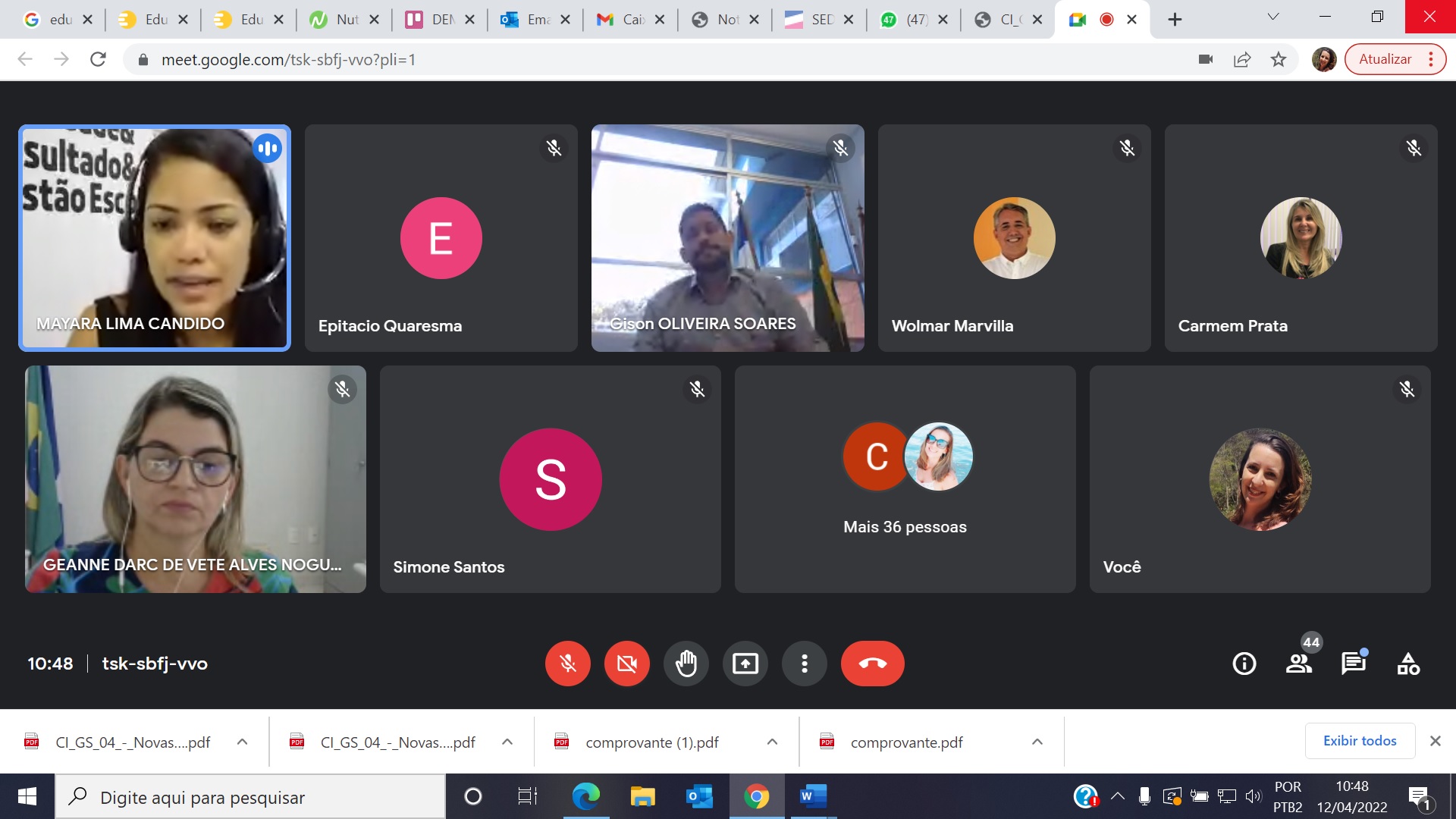Toggle the microphone on
Image resolution: width=1456 pixels, height=819 pixels.
pyautogui.click(x=567, y=664)
